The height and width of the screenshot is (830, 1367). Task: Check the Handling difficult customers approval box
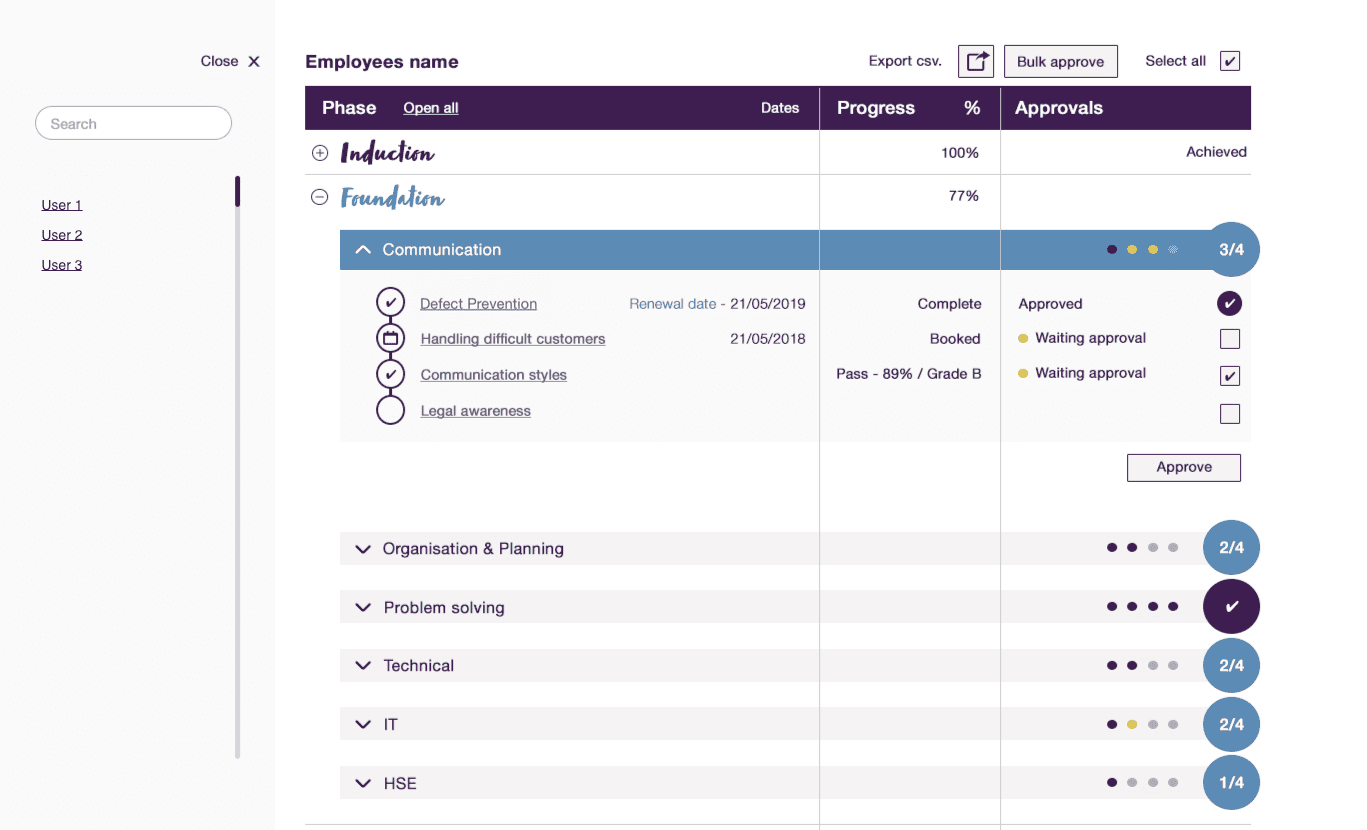[1230, 339]
